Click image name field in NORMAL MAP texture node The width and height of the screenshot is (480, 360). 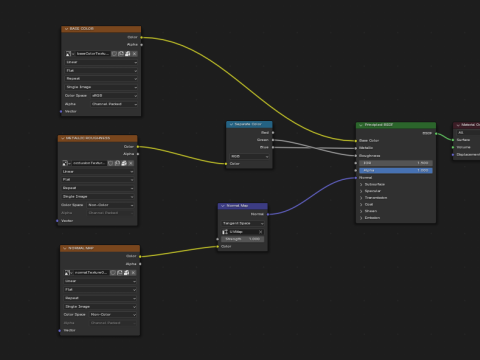point(91,273)
